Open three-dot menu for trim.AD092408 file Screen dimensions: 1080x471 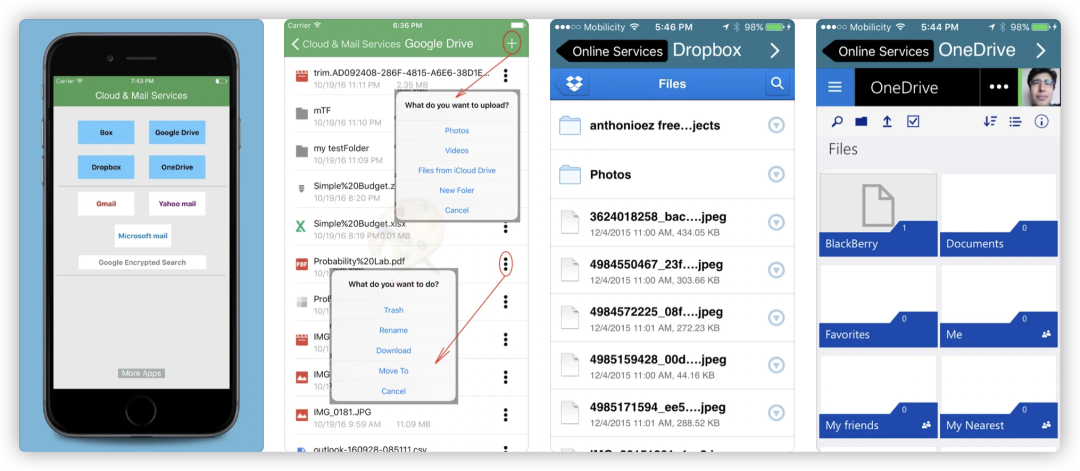point(506,75)
